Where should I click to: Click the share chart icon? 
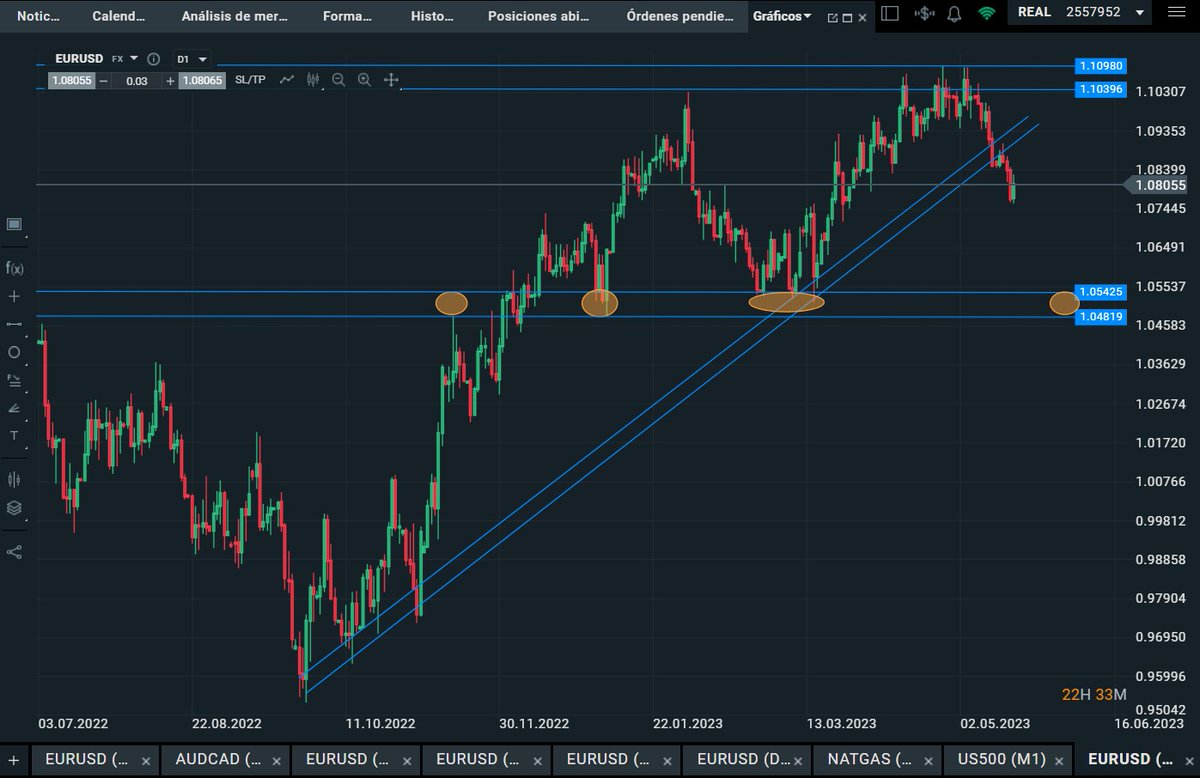coord(14,551)
